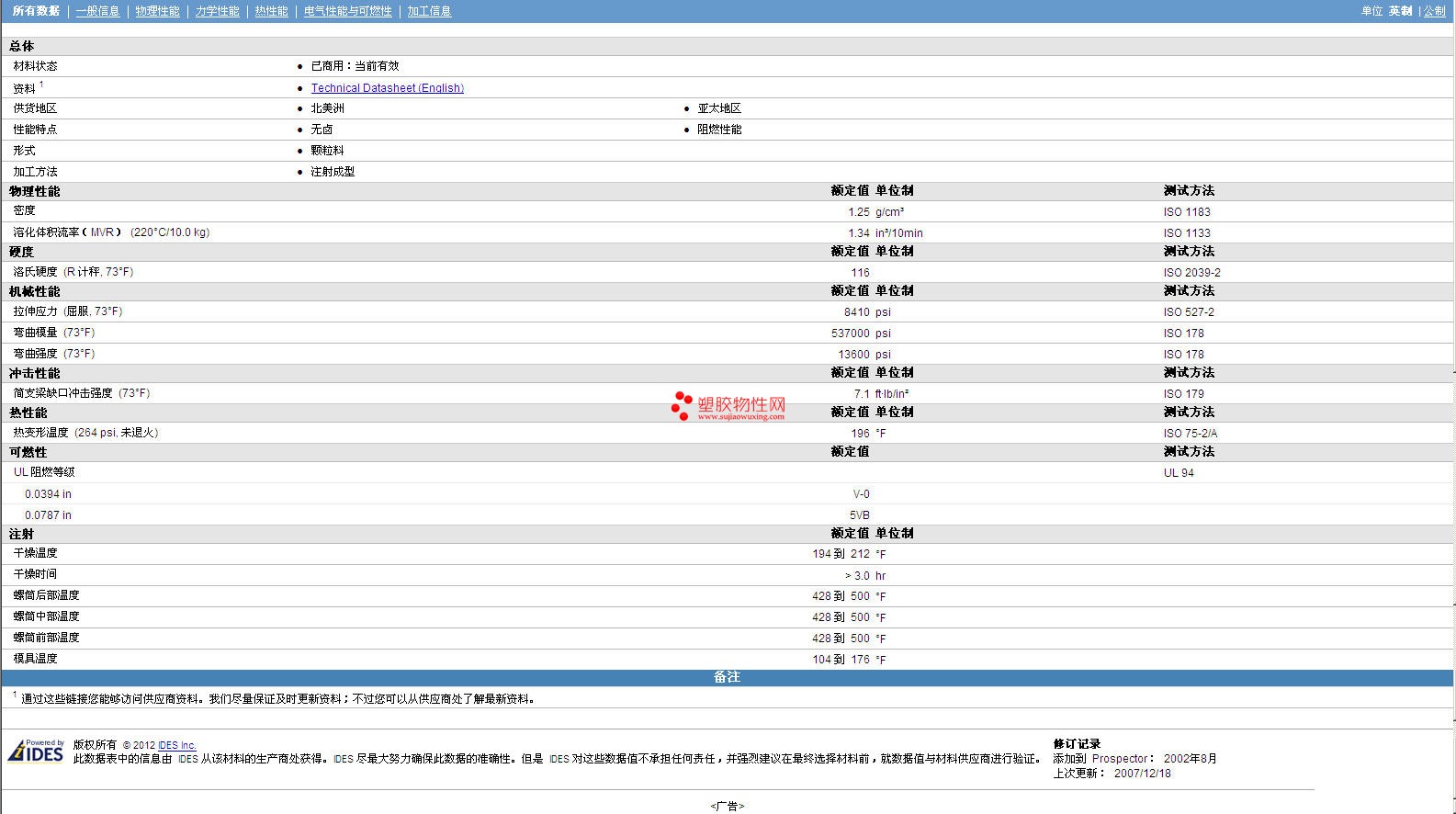Image resolution: width=1456 pixels, height=814 pixels.
Task: Click the 洛氏硬度 value 116
Action: [x=860, y=273]
